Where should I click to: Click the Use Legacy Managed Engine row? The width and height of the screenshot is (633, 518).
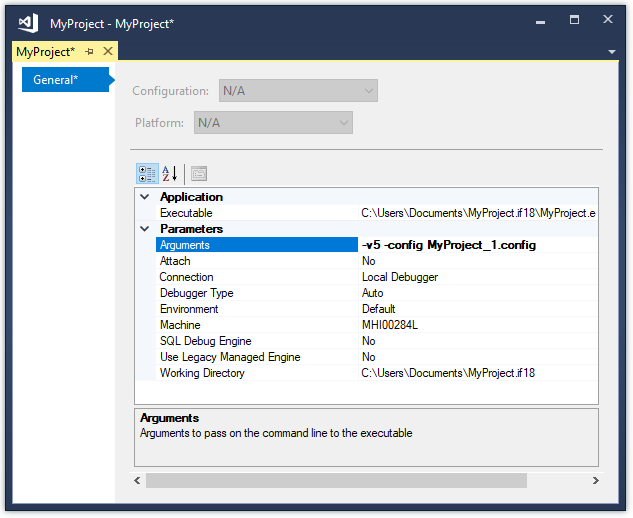click(x=230, y=357)
